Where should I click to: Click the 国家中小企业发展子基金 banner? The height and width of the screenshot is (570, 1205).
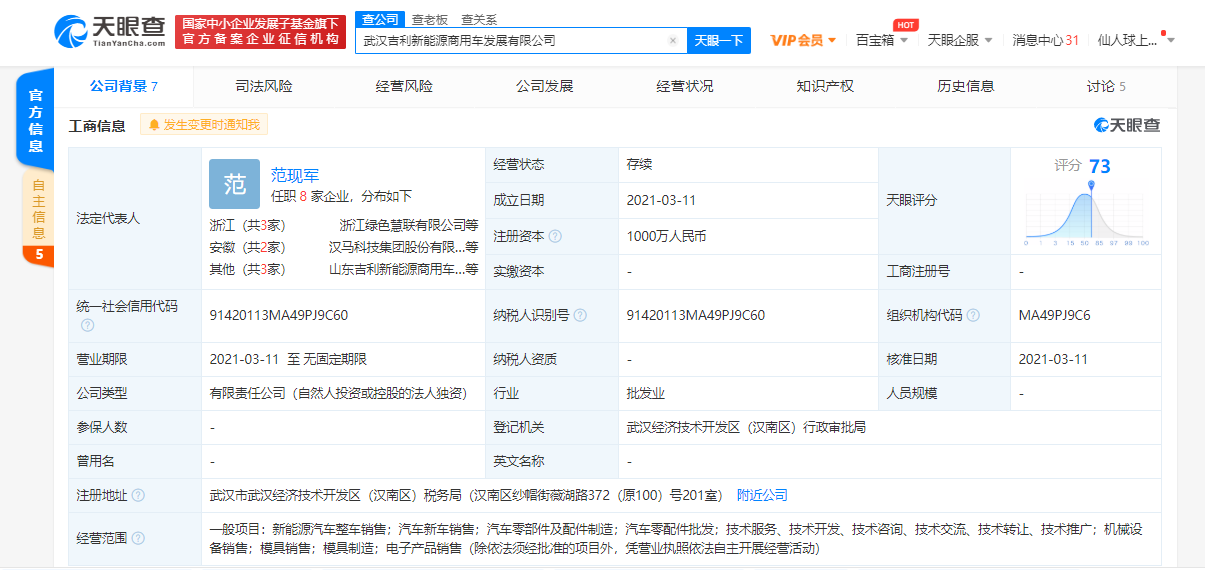(260, 31)
